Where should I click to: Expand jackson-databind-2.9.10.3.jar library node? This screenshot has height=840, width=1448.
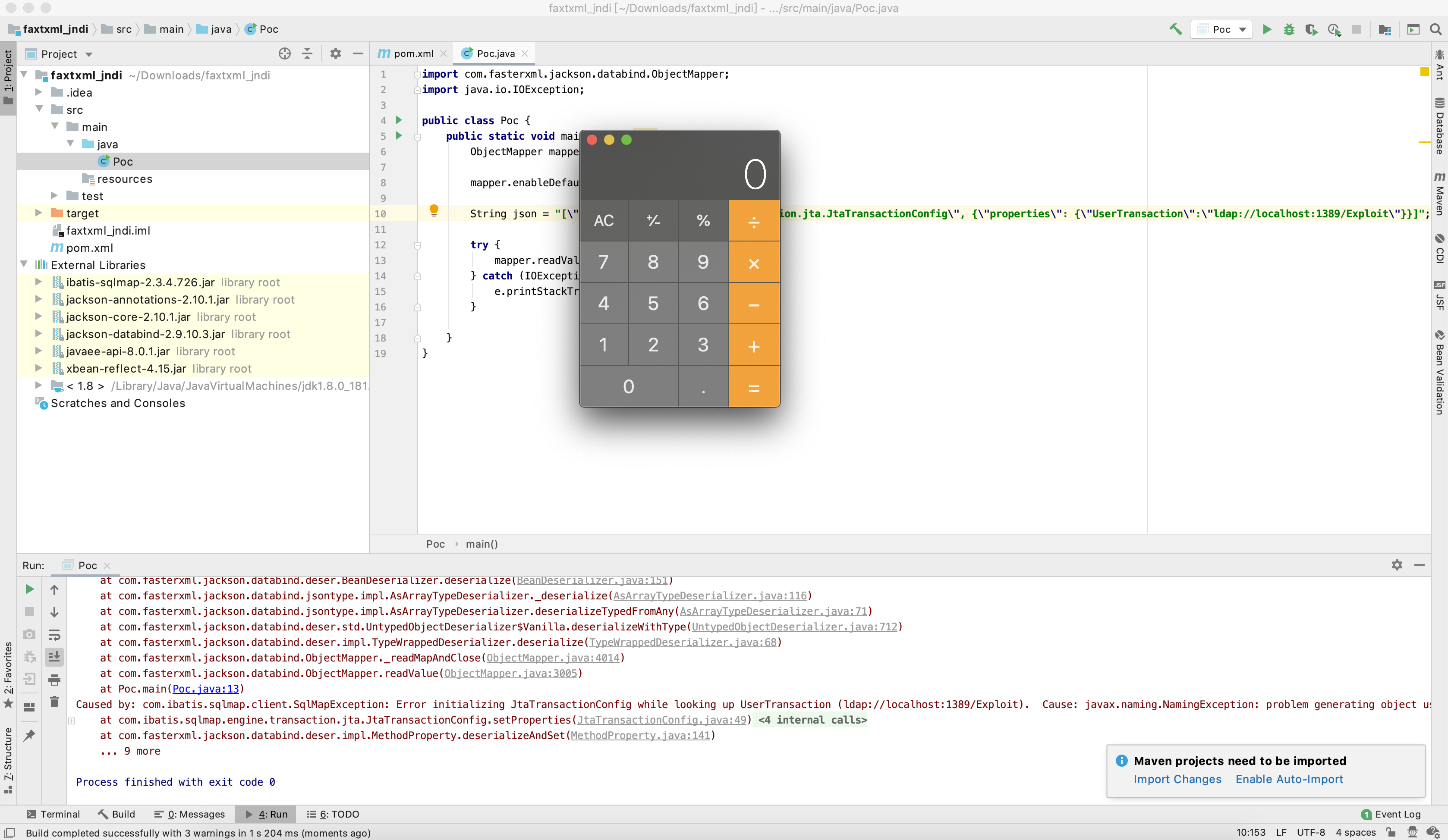(38, 334)
